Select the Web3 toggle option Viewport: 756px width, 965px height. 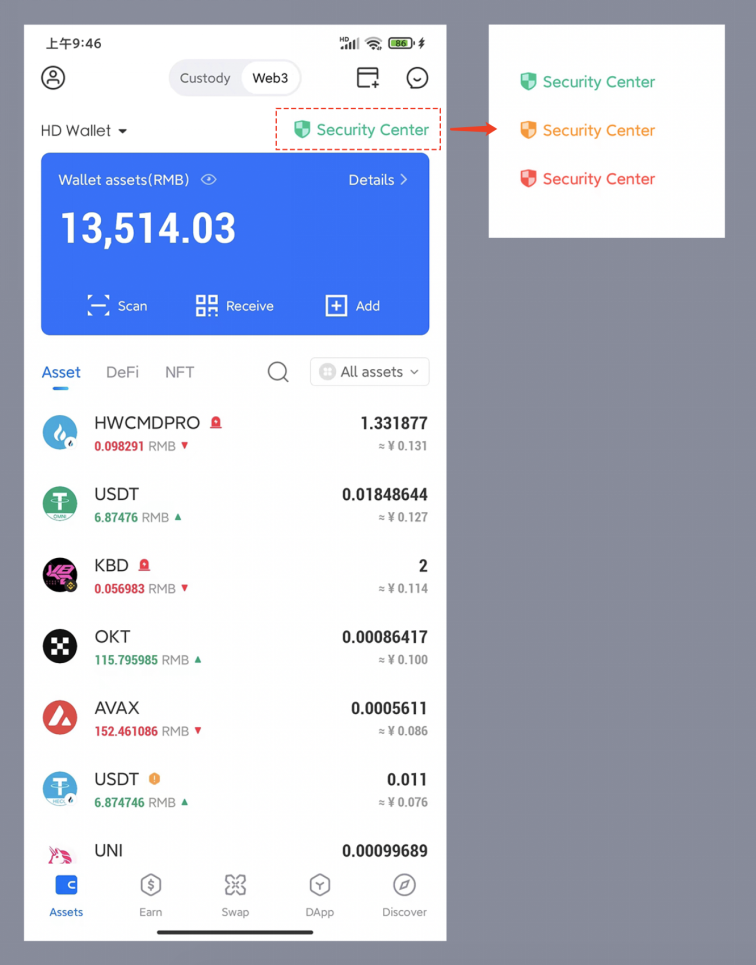click(270, 78)
